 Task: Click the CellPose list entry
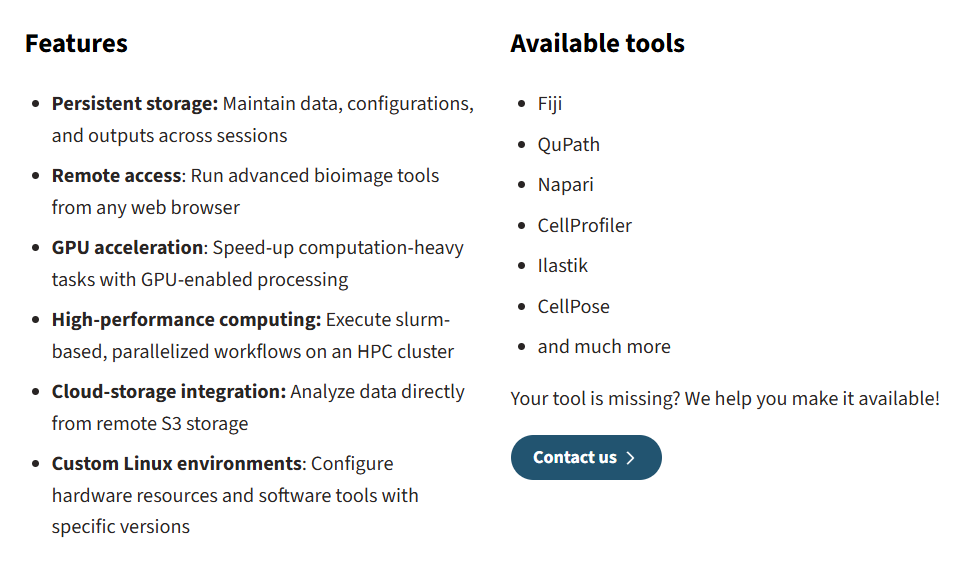click(573, 306)
